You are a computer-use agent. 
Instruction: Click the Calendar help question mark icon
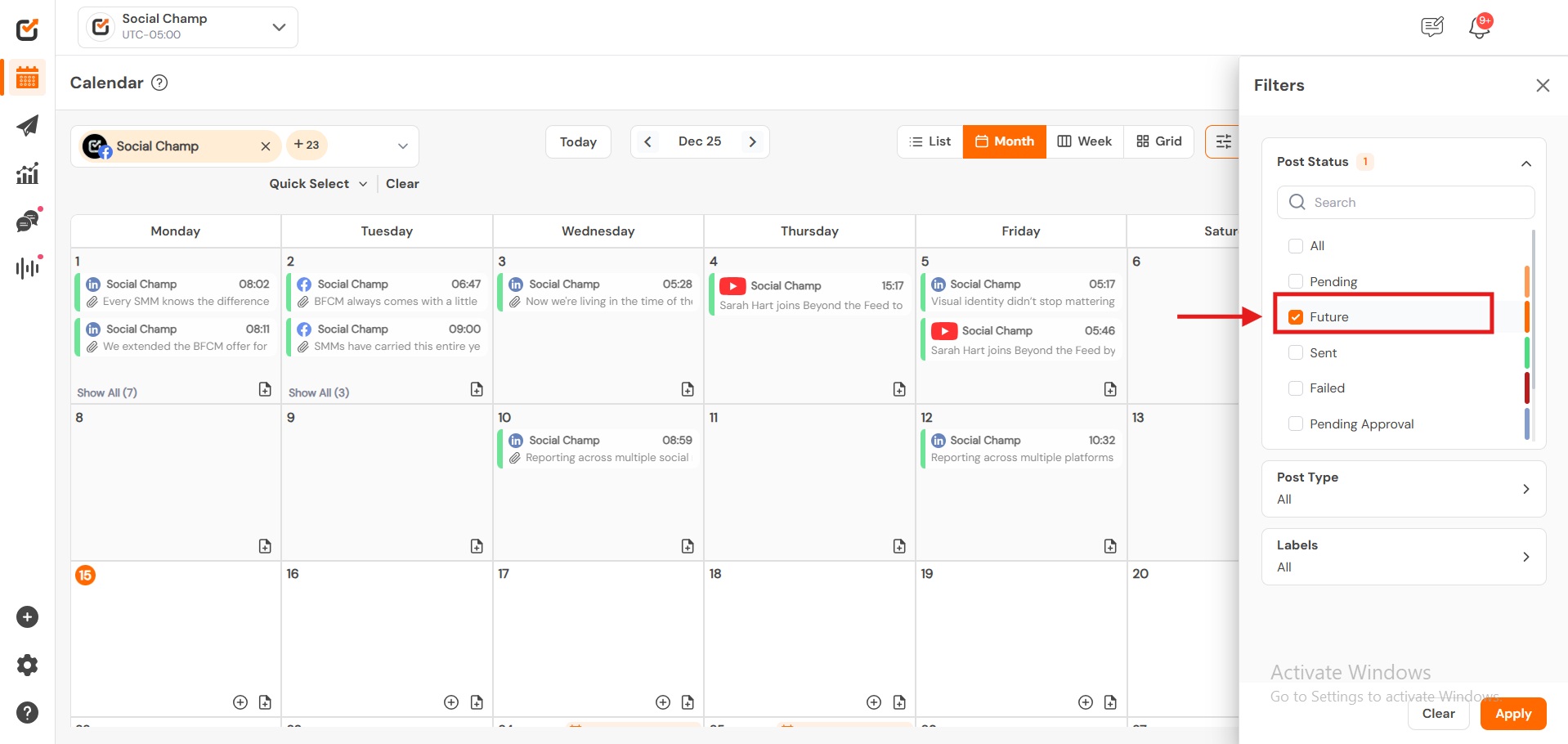160,83
